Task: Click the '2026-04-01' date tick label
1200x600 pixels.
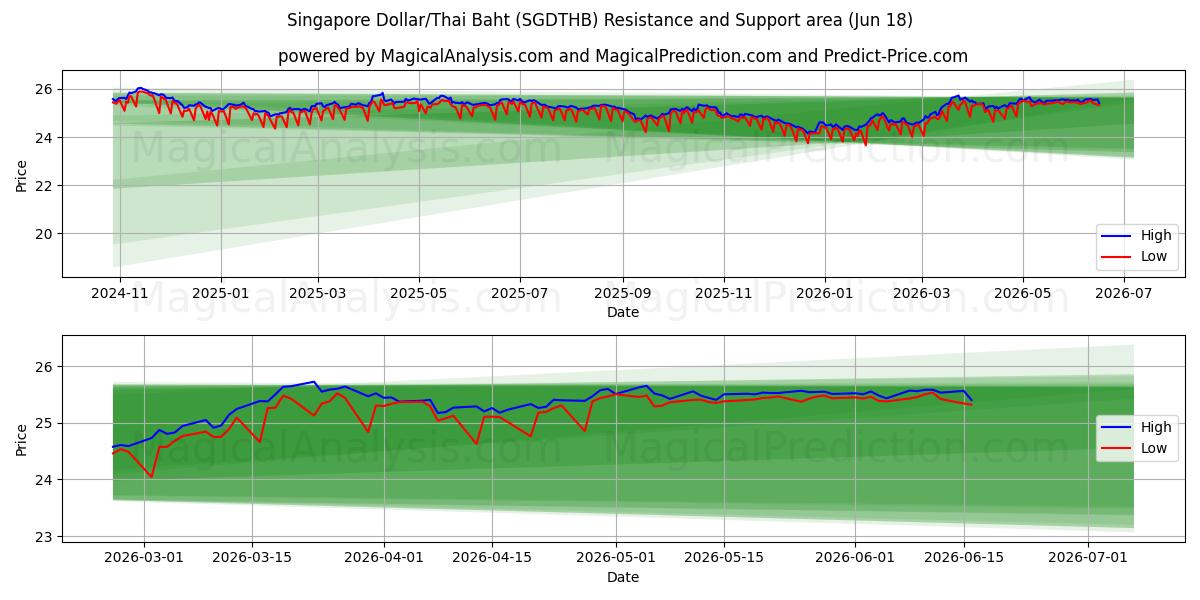Action: (x=384, y=558)
